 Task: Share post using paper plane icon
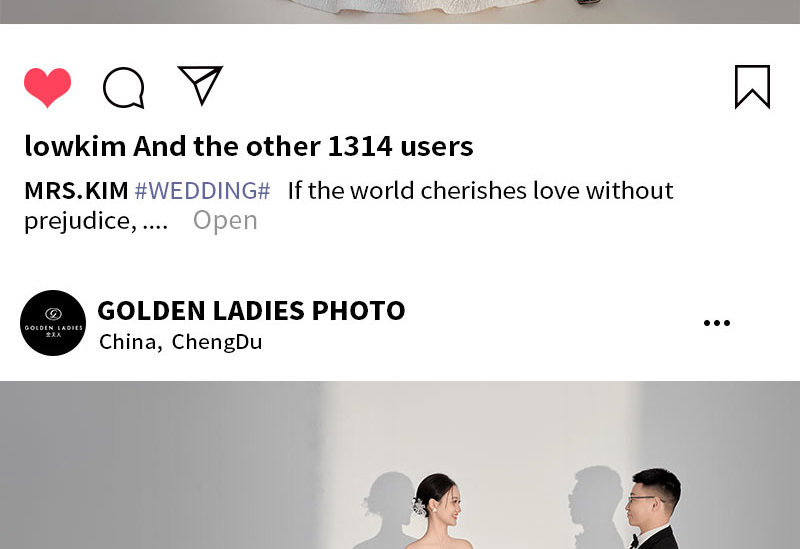(x=200, y=85)
